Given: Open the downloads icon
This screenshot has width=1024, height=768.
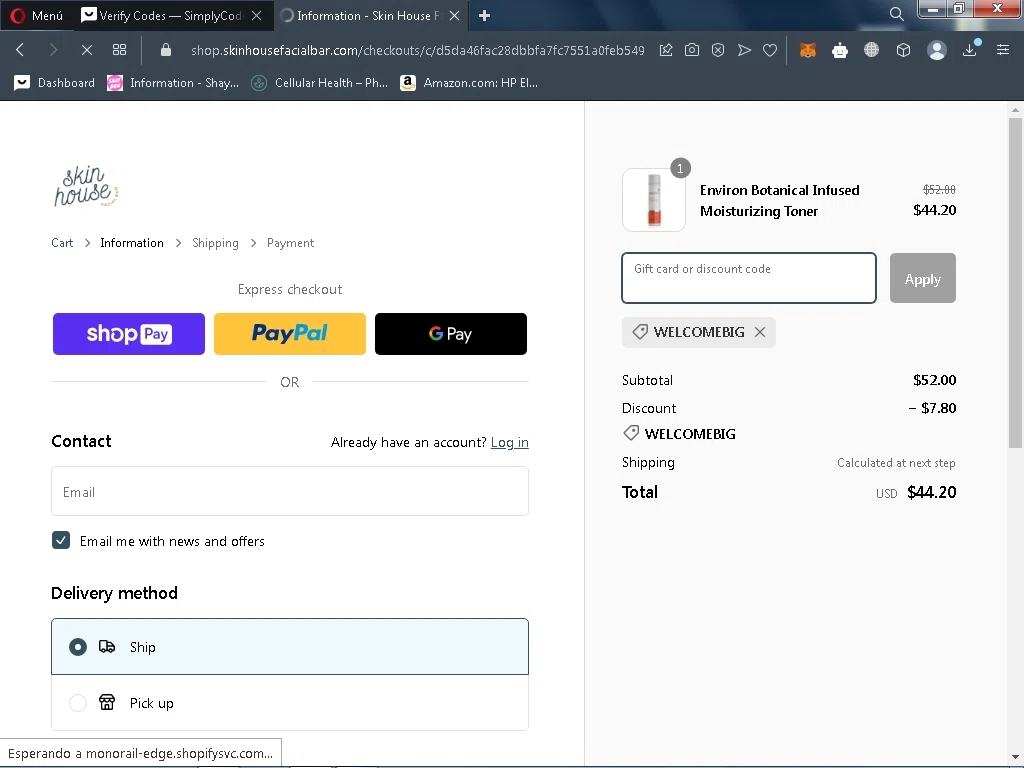Looking at the screenshot, I should pos(970,50).
